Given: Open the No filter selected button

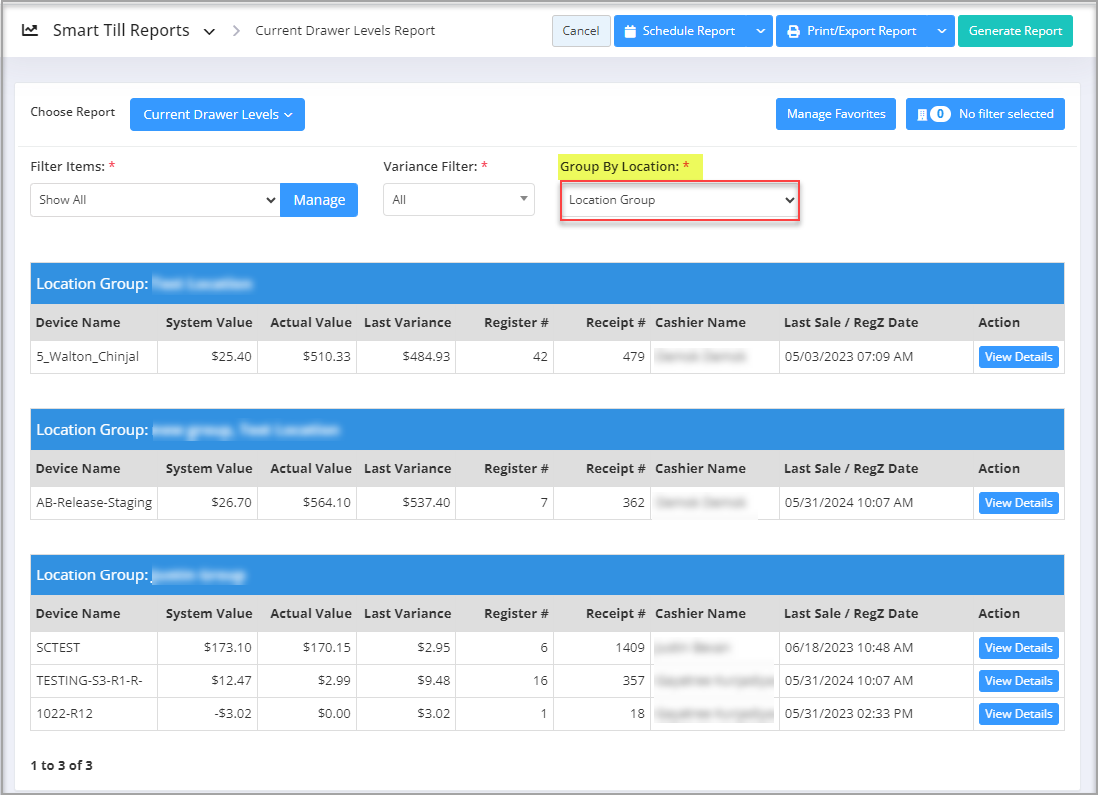Looking at the screenshot, I should coord(985,114).
